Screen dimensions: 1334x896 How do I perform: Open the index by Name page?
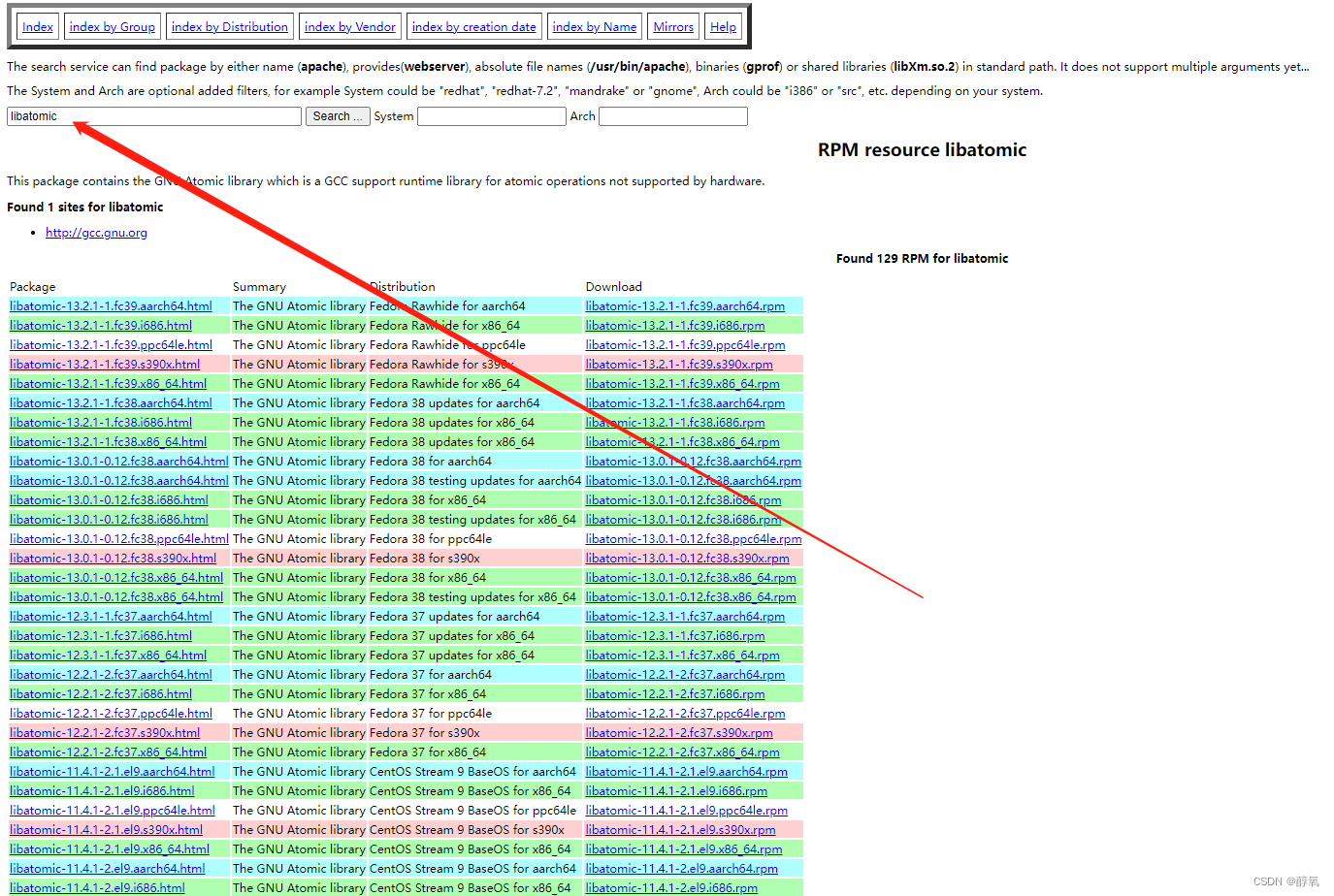click(594, 26)
